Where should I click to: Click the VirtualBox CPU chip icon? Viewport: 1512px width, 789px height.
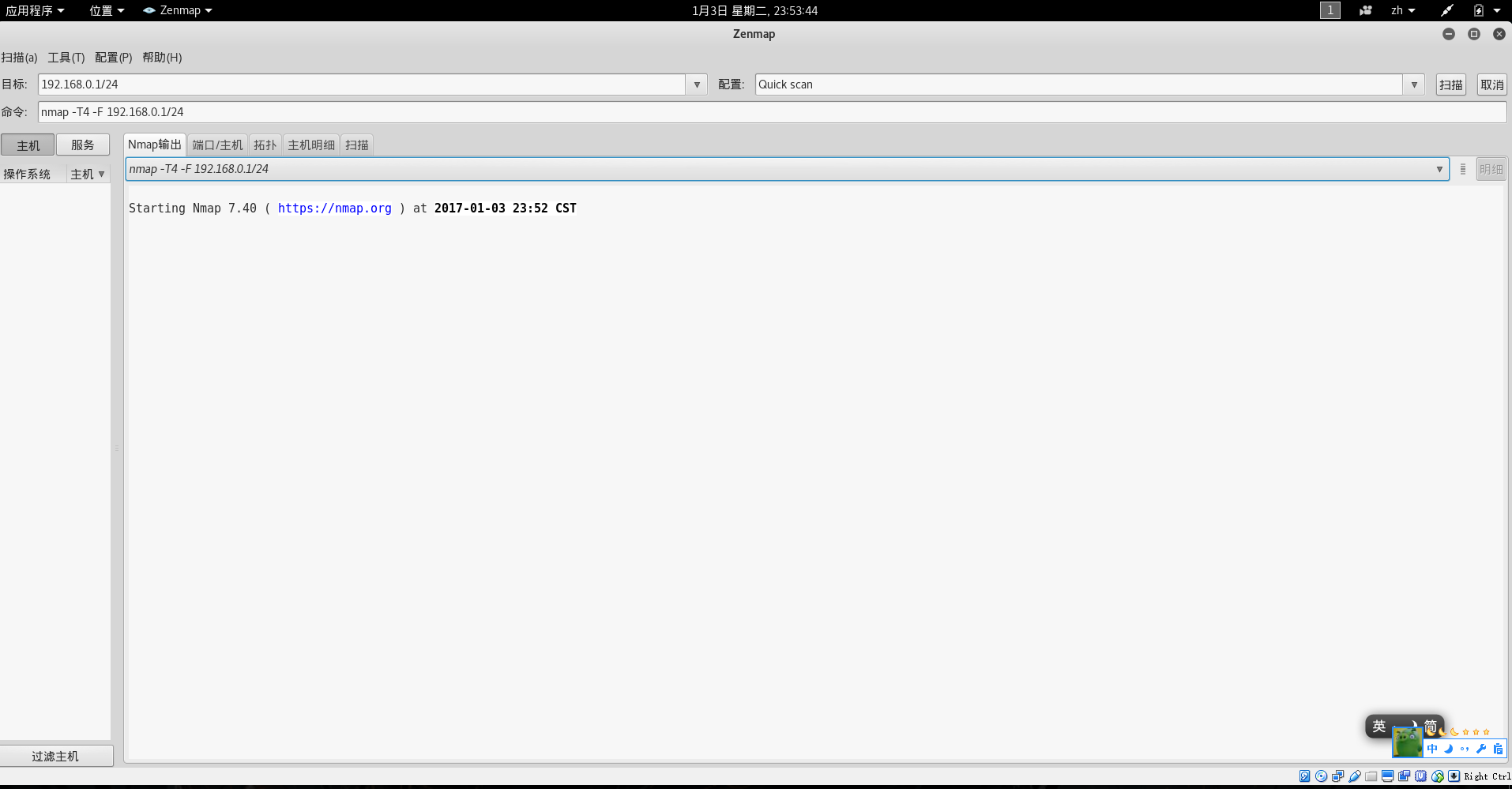click(x=1420, y=776)
